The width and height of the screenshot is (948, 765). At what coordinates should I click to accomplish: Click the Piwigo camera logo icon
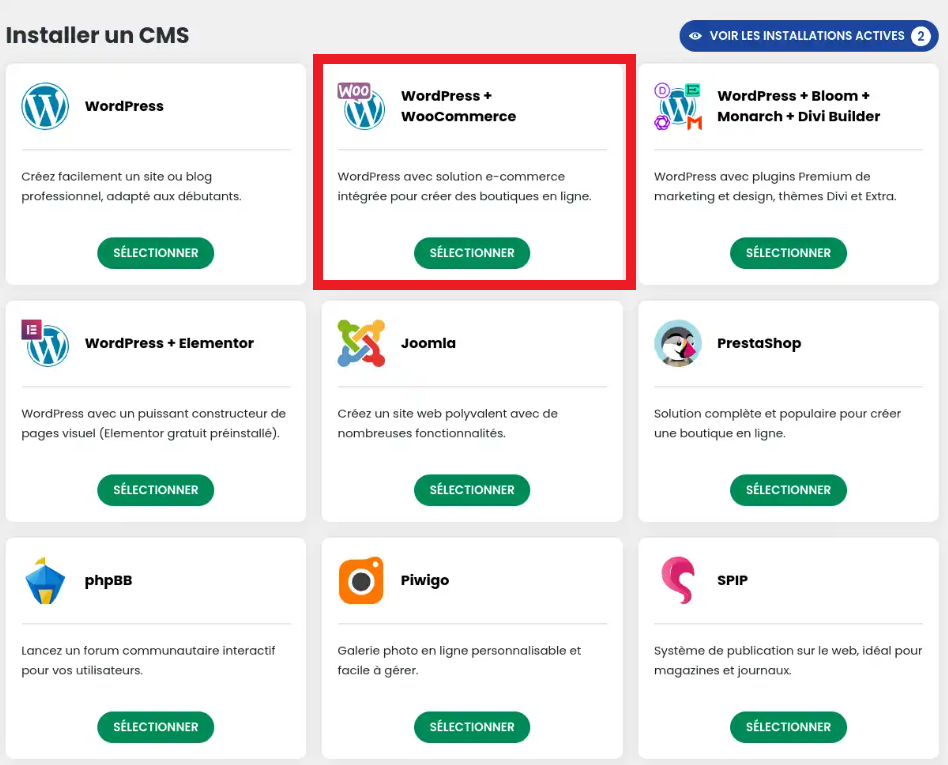[x=361, y=581]
